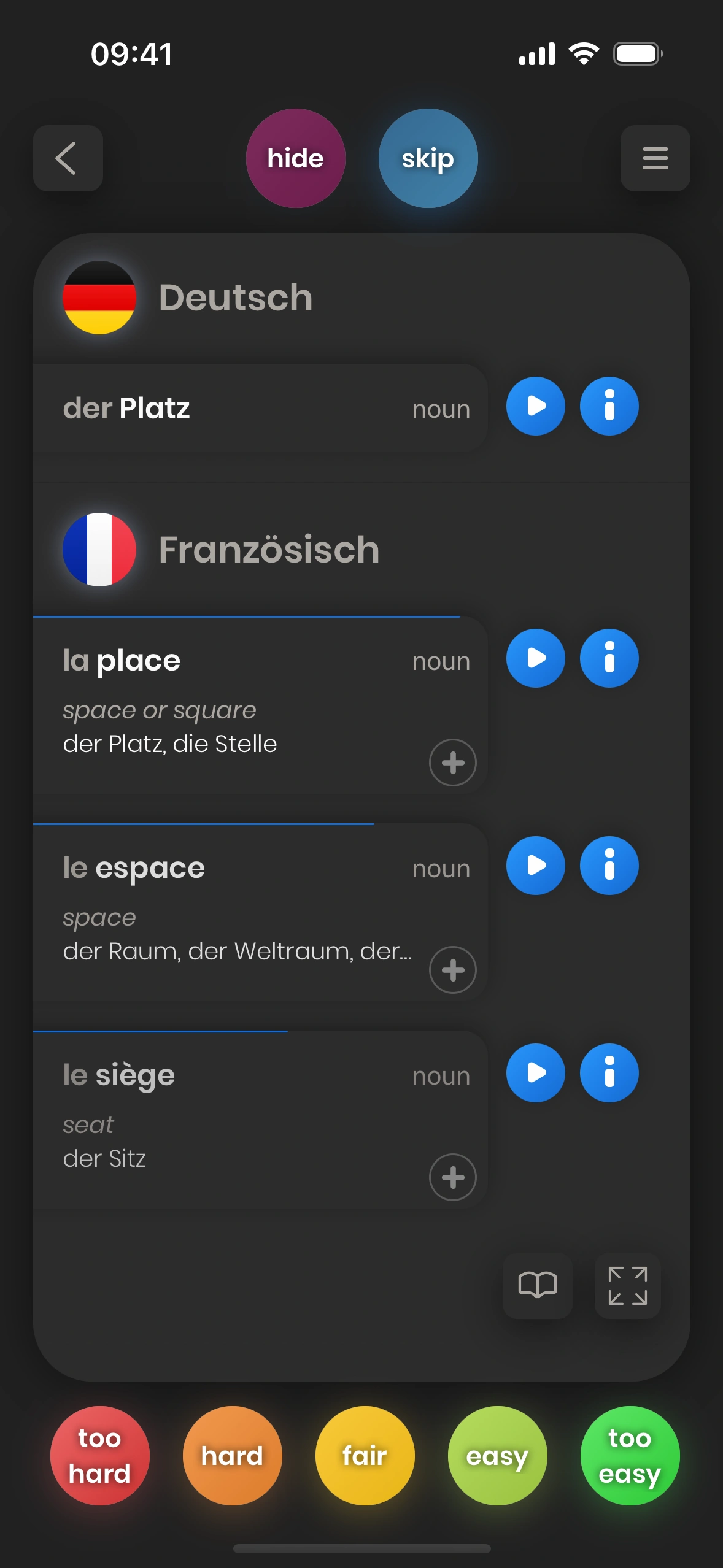Open info for la place
The width and height of the screenshot is (723, 1568).
(609, 658)
